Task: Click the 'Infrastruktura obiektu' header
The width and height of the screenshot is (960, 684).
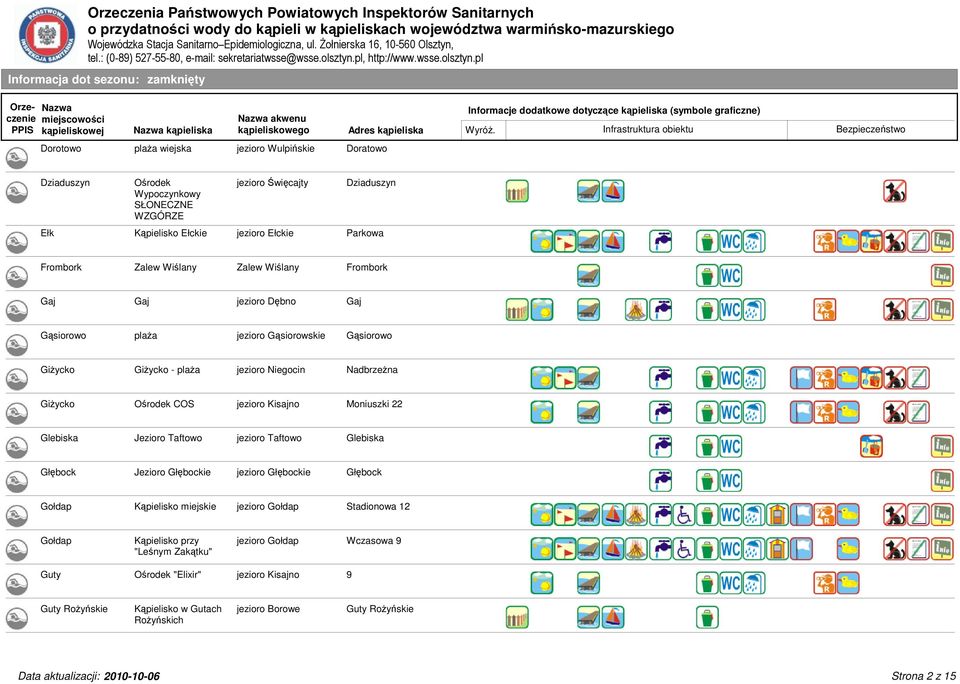Action: tap(648, 130)
